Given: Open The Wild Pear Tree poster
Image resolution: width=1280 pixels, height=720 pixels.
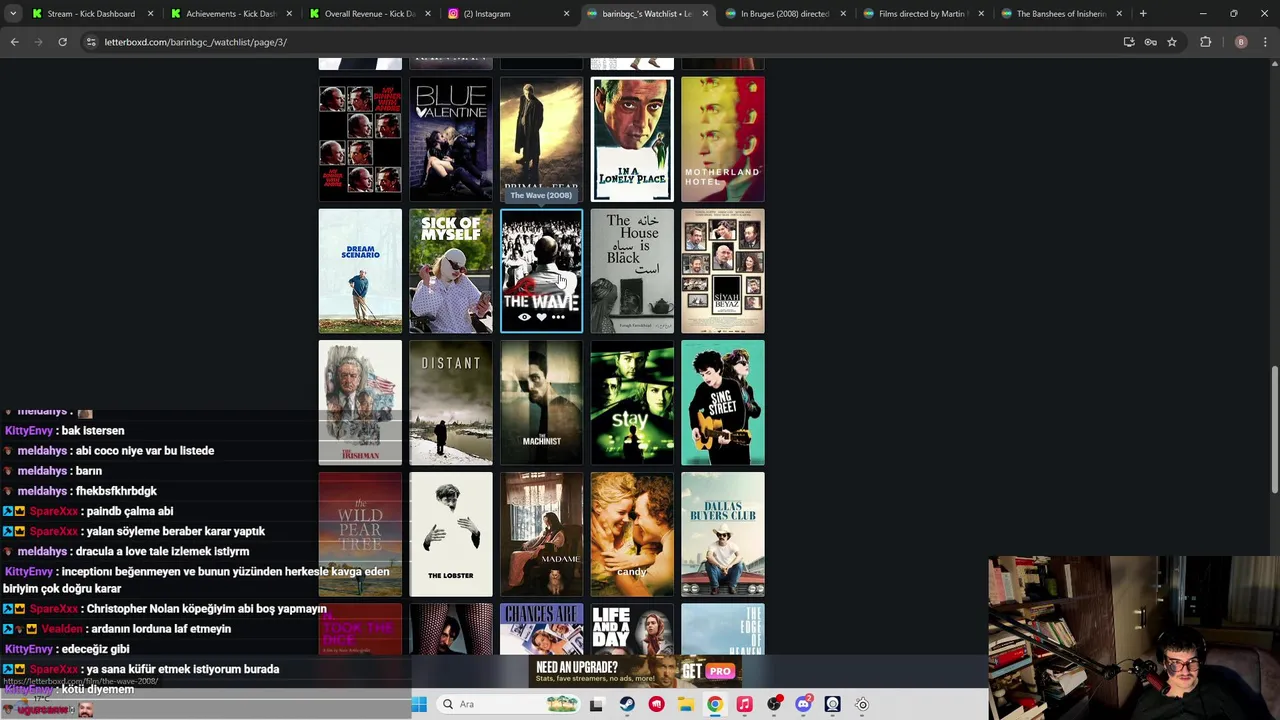Looking at the screenshot, I should point(360,535).
